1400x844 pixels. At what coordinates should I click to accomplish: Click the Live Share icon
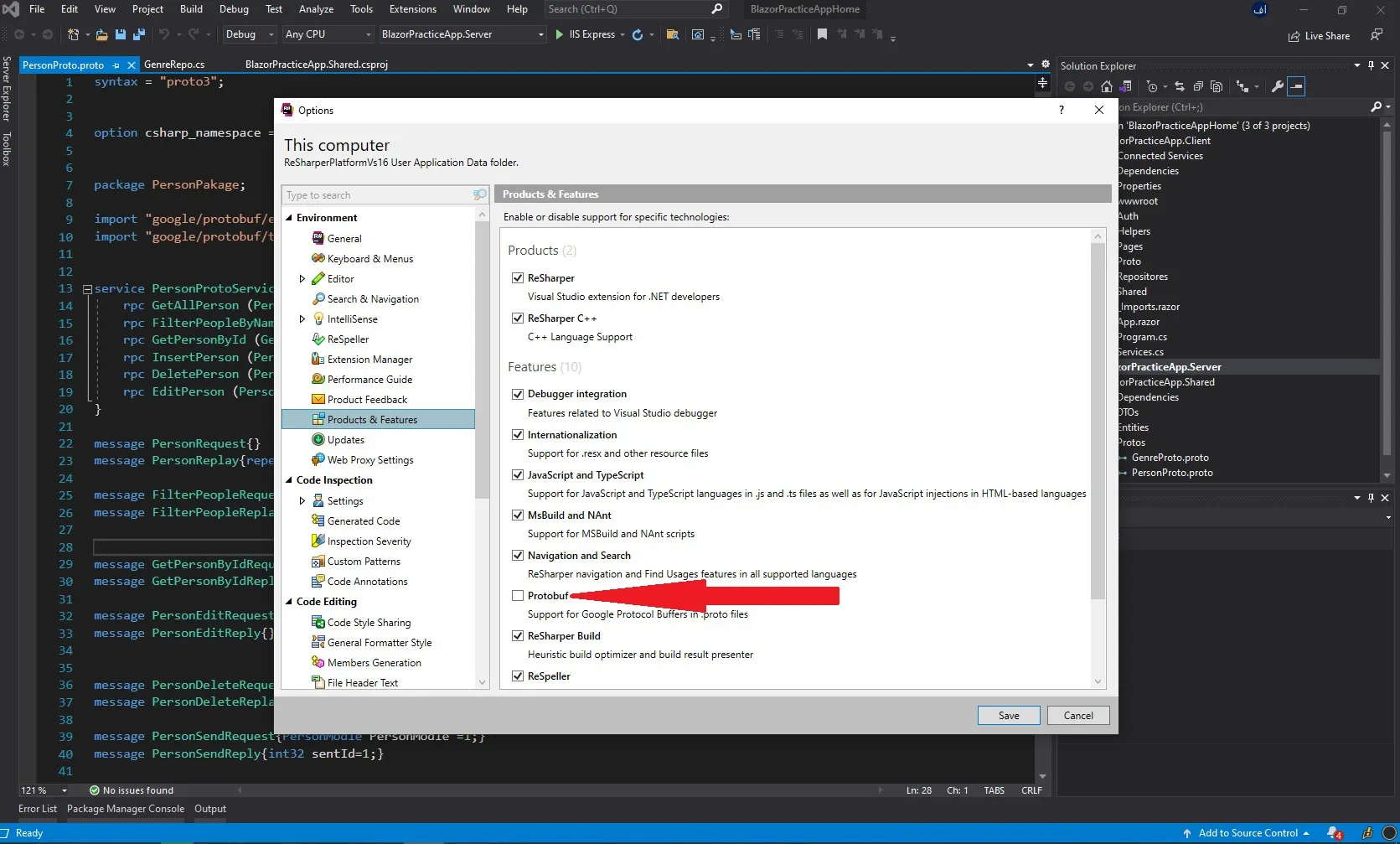[x=1294, y=36]
